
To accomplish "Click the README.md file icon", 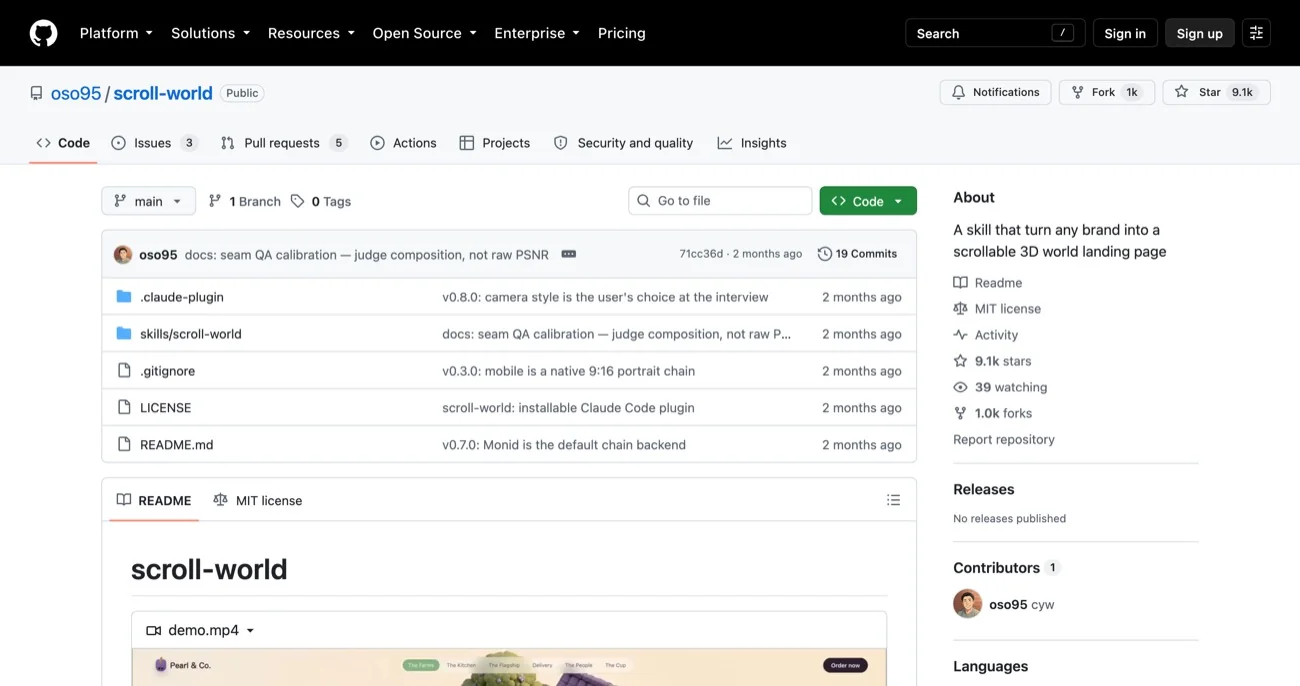I will [124, 445].
